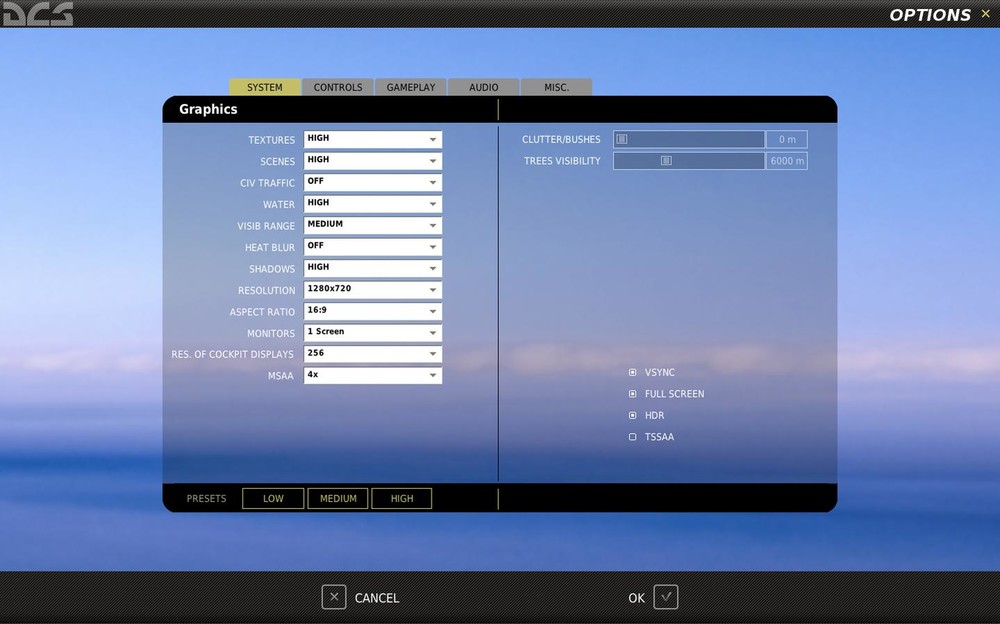Open the WATER quality dropdown
Screen dimensions: 1000x624
point(372,204)
